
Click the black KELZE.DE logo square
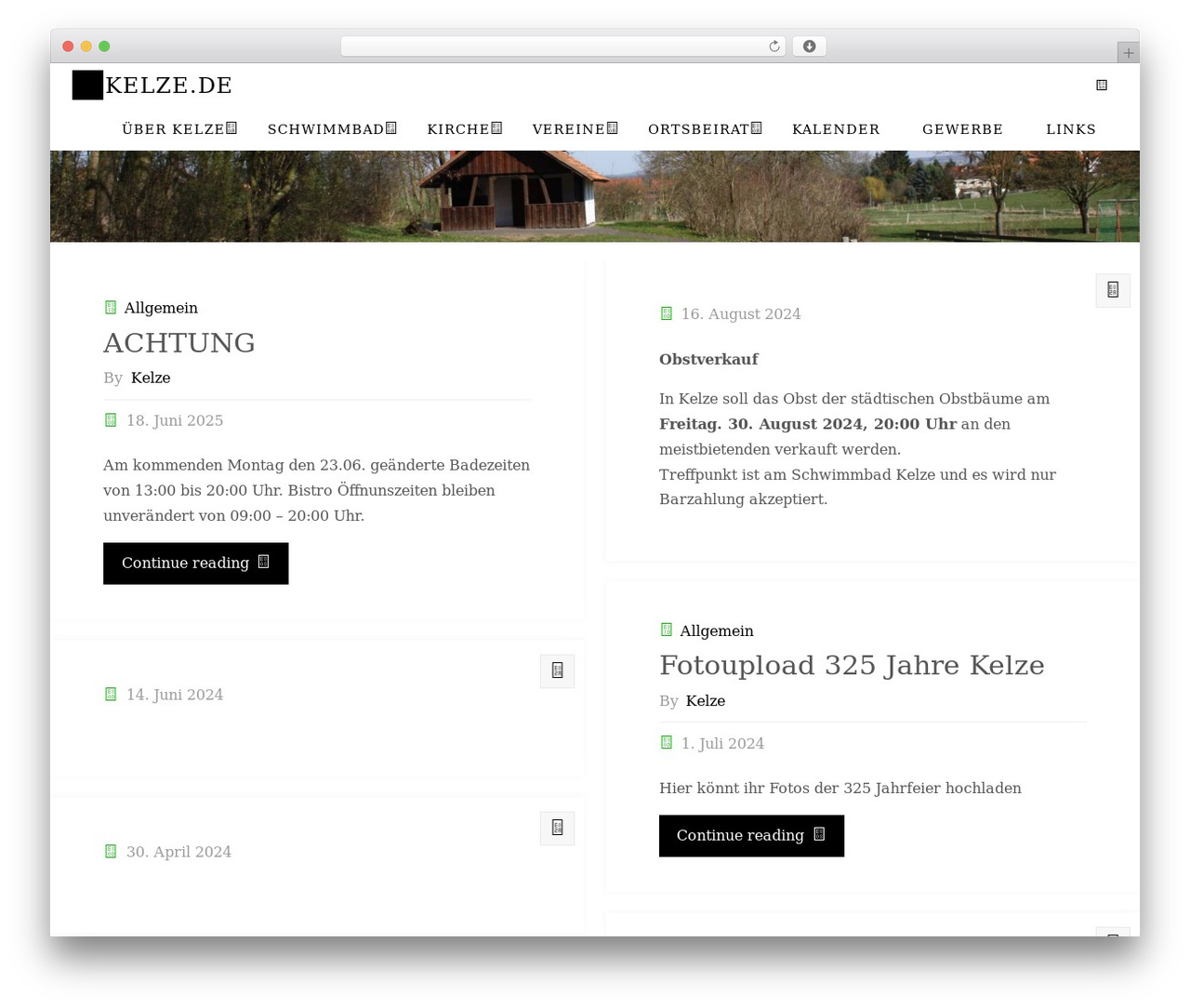coord(87,86)
